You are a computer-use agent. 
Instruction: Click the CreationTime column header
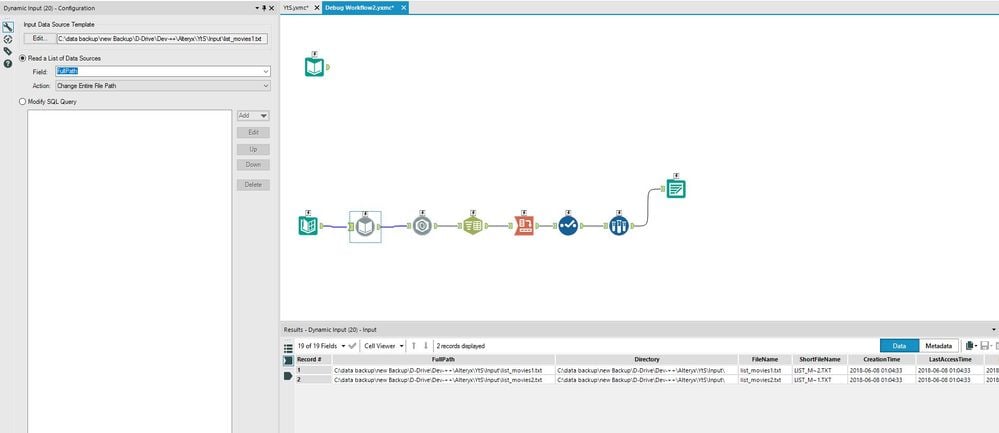882,360
